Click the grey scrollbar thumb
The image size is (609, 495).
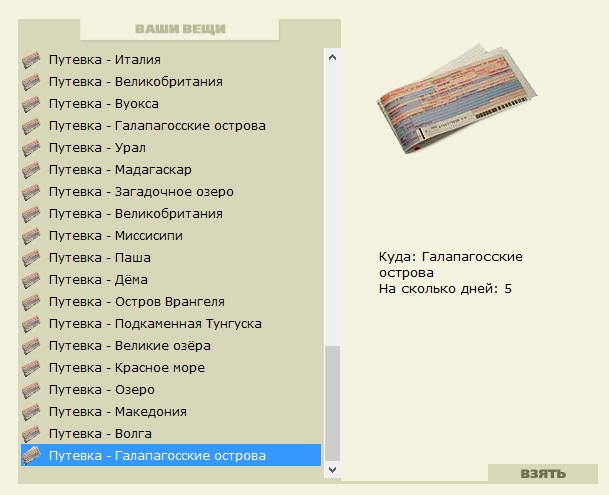click(332, 403)
